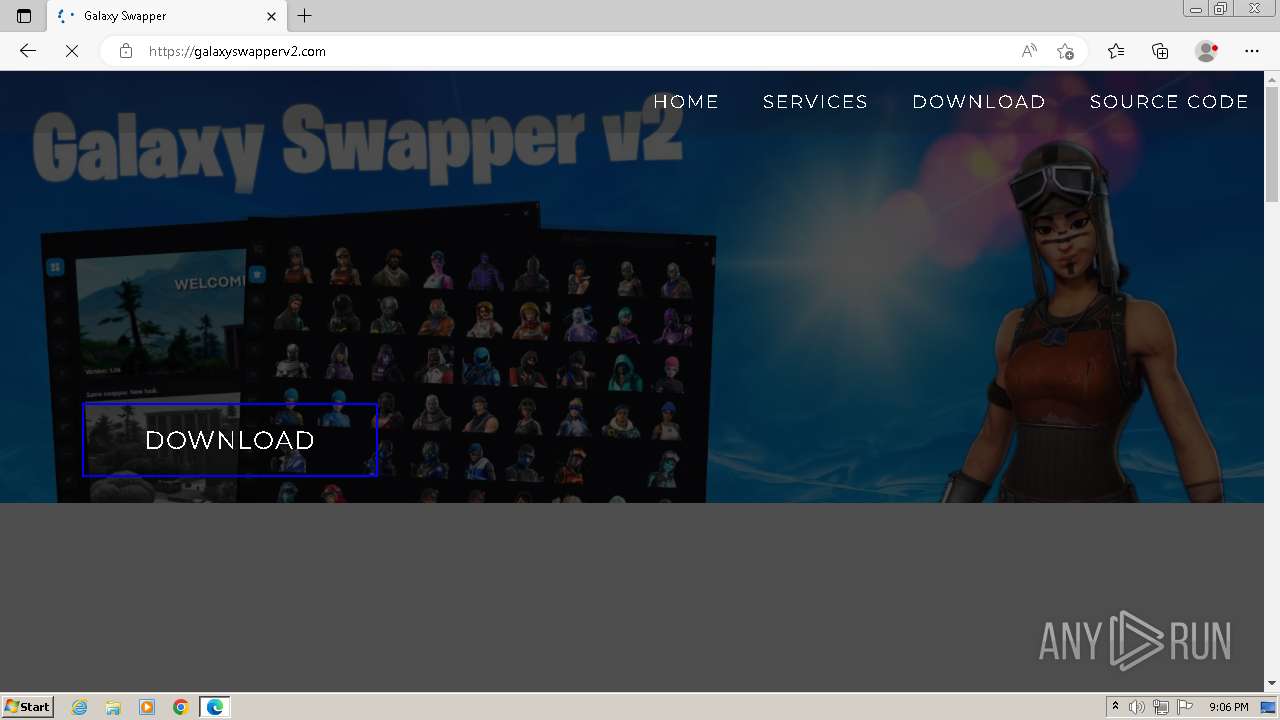Click the scrollbar down arrow
Image resolution: width=1280 pixels, height=720 pixels.
coord(1272,684)
